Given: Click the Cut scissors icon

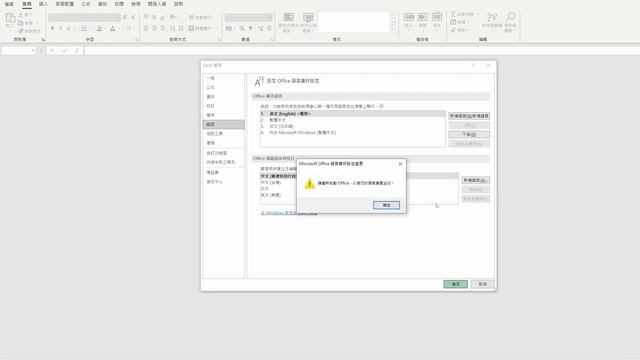Looking at the screenshot, I should coord(21,15).
